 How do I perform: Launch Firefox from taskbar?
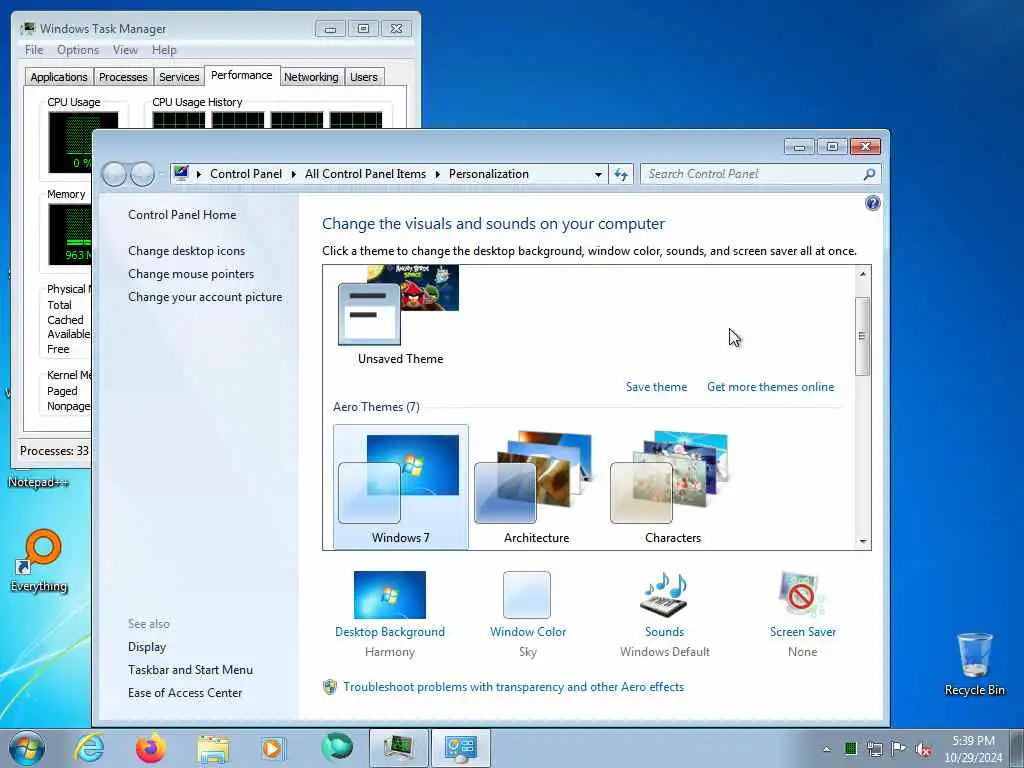(x=150, y=748)
